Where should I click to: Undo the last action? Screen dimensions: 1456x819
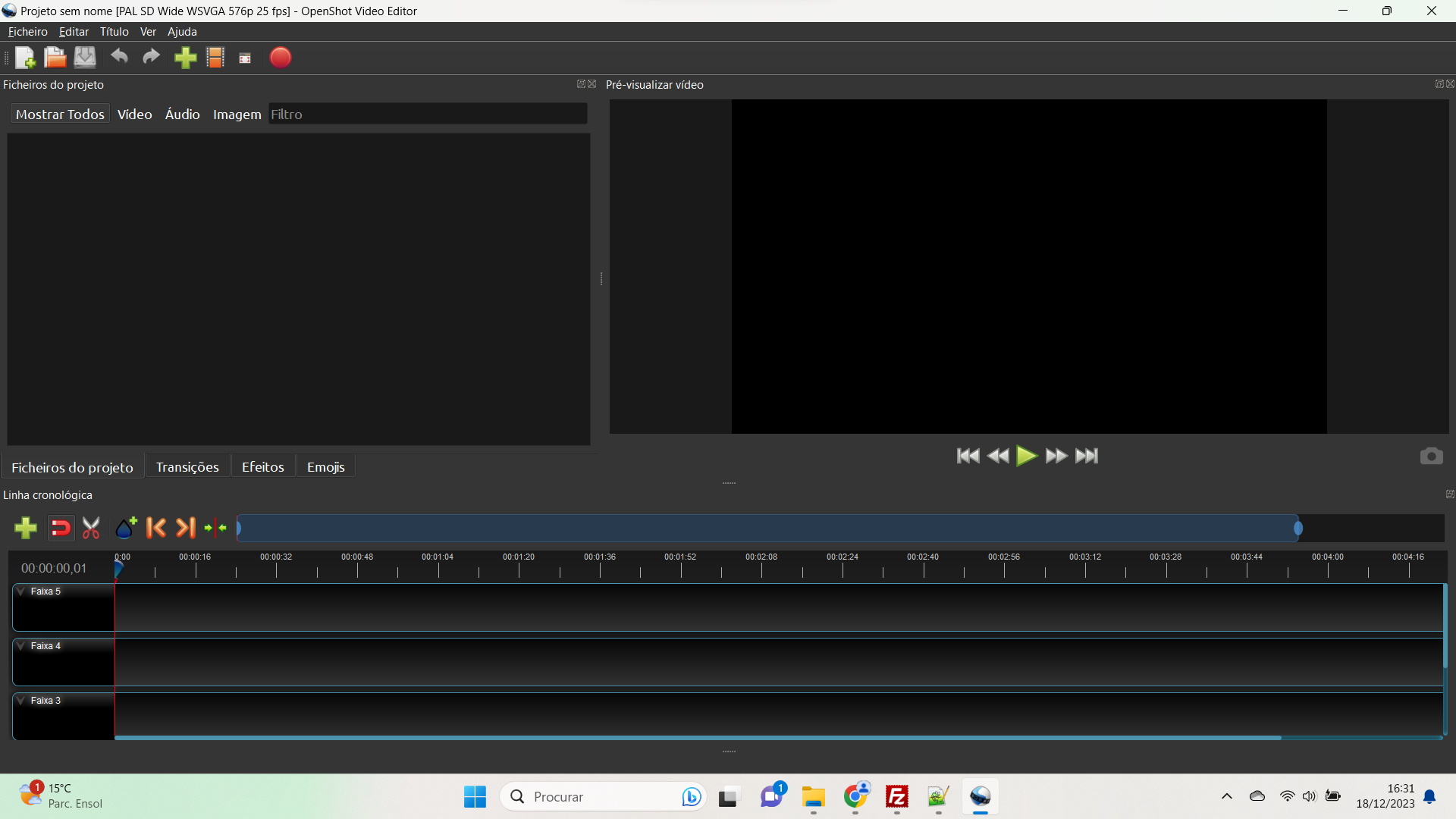[x=119, y=57]
